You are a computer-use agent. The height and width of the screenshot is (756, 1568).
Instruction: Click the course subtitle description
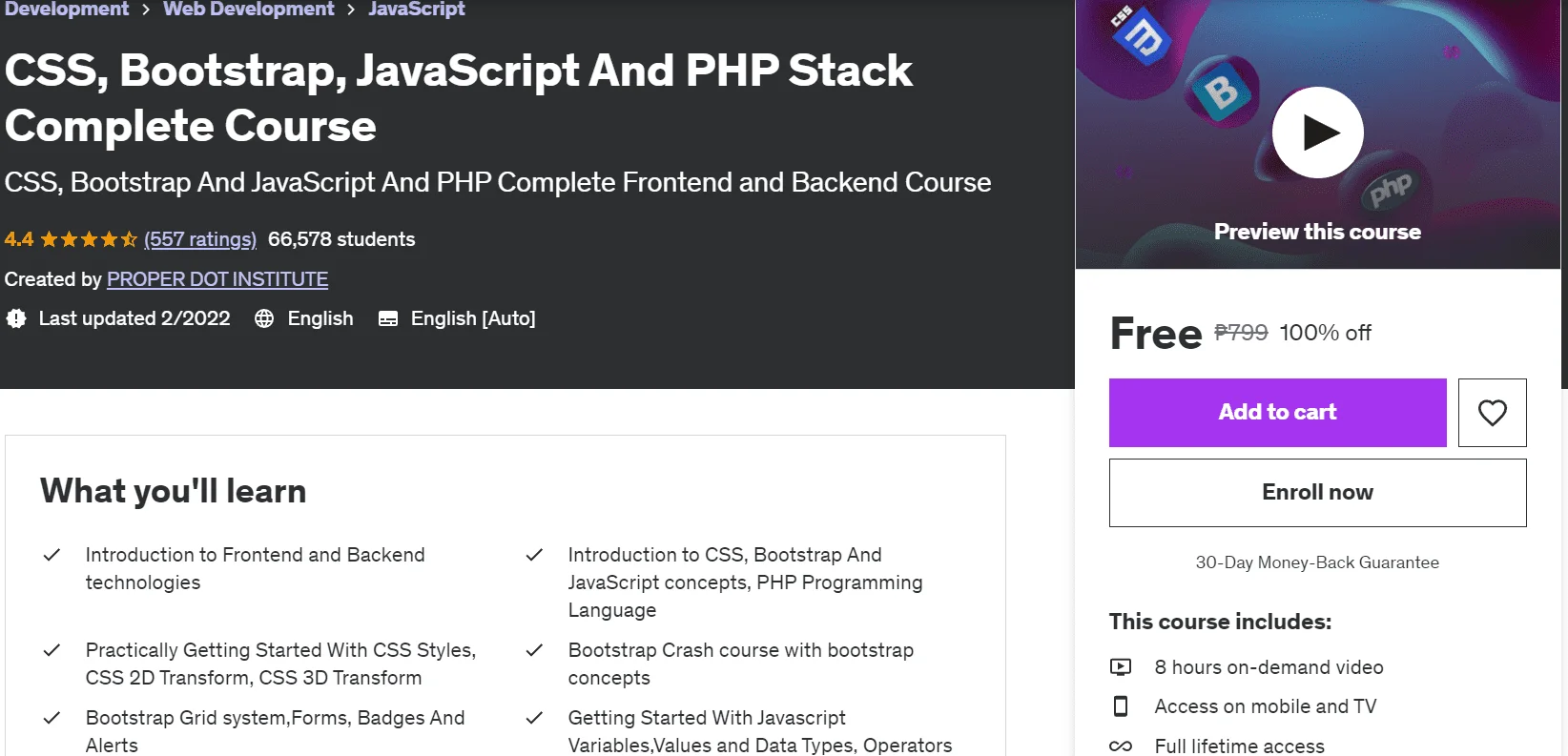(x=498, y=182)
